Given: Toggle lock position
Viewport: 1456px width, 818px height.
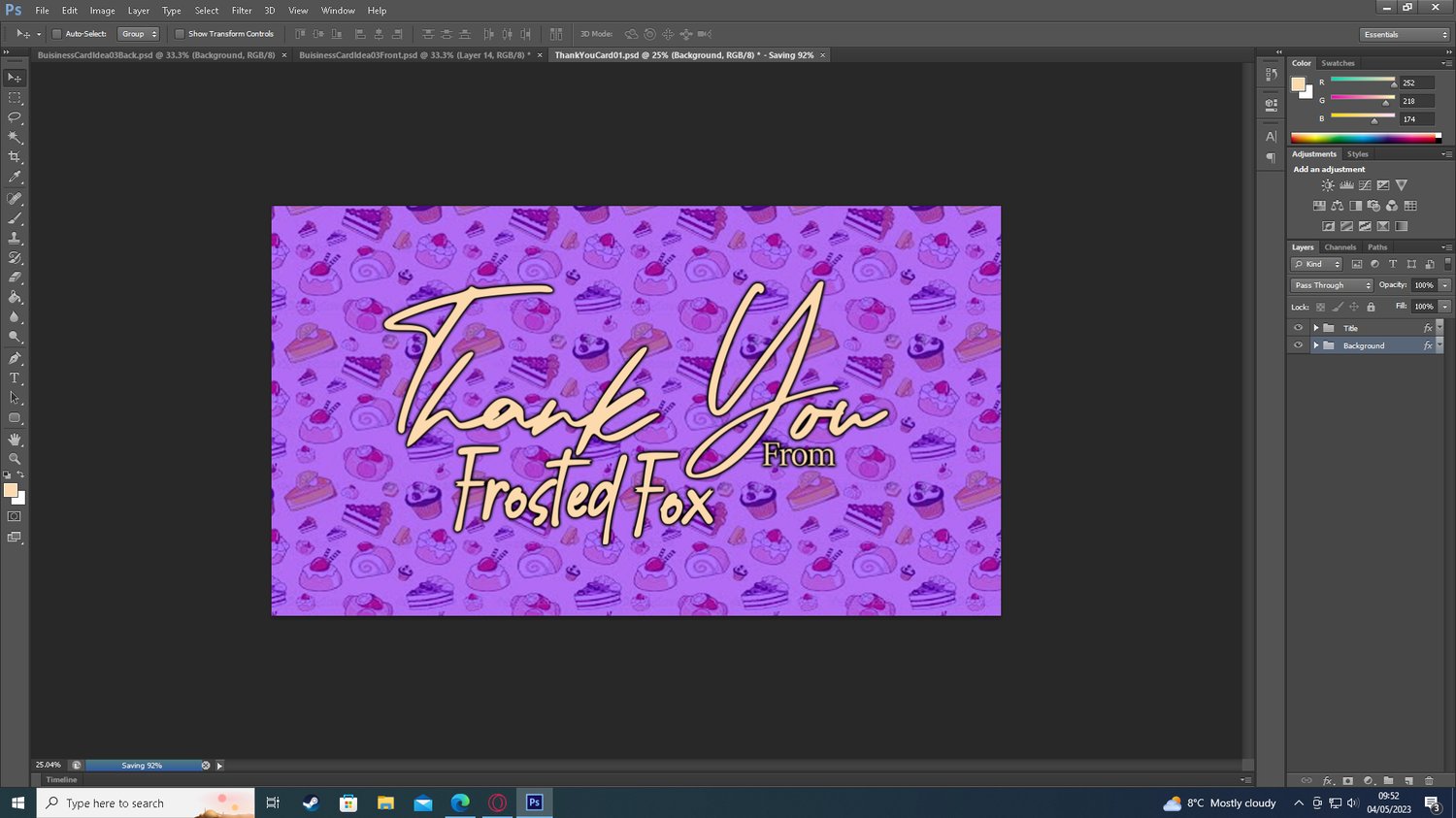Looking at the screenshot, I should (1354, 307).
